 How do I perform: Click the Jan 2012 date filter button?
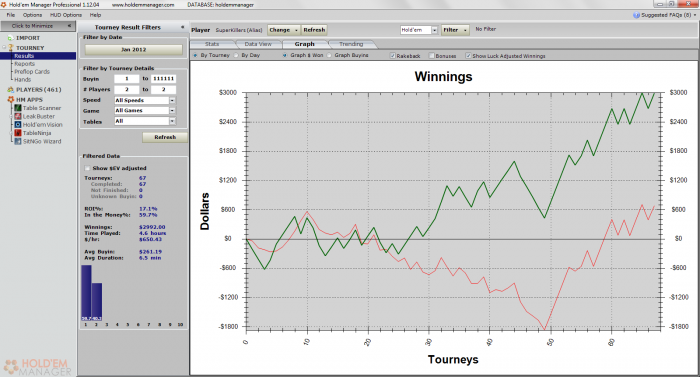tap(133, 50)
